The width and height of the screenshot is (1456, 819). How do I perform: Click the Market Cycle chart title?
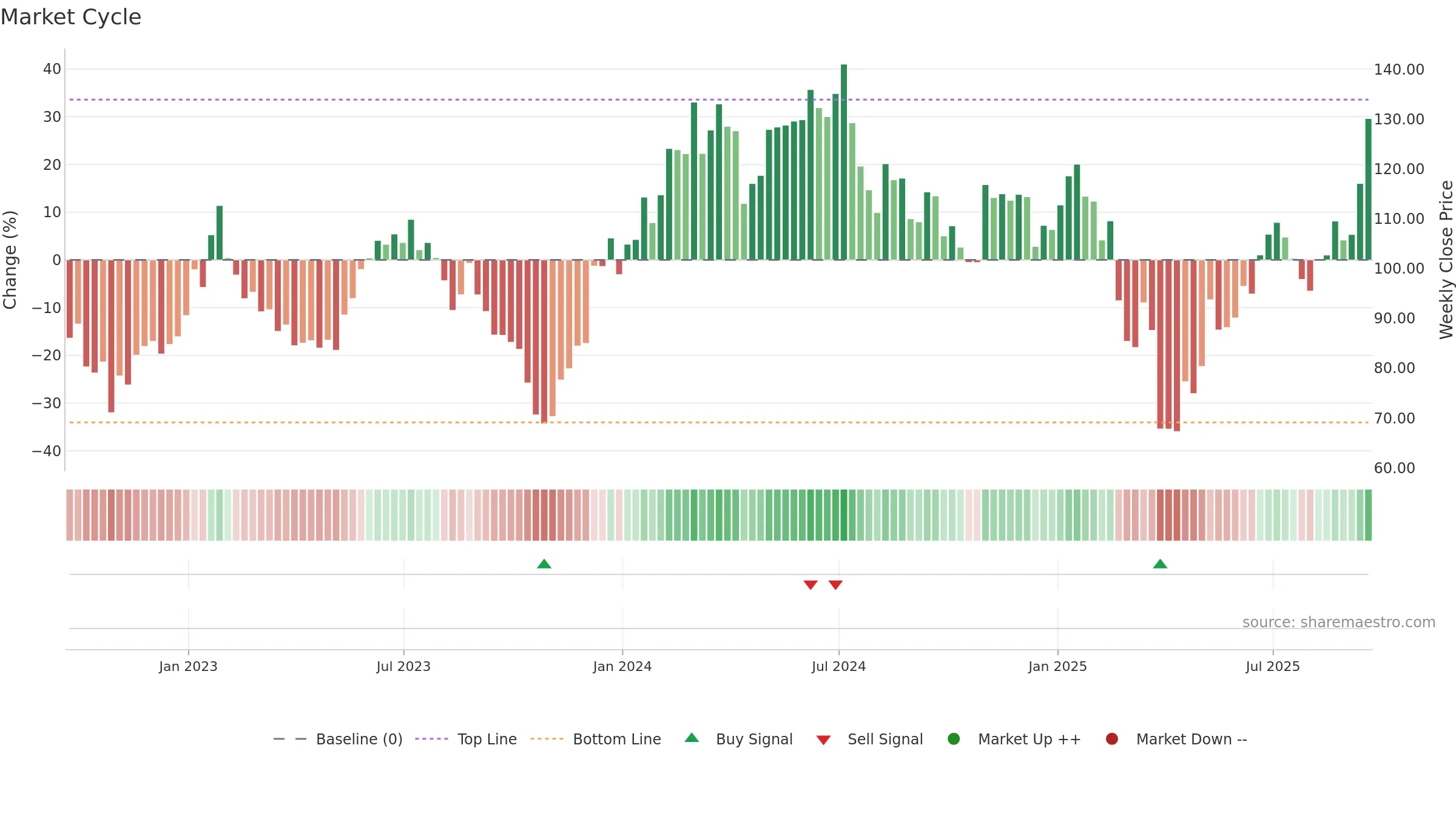click(71, 17)
